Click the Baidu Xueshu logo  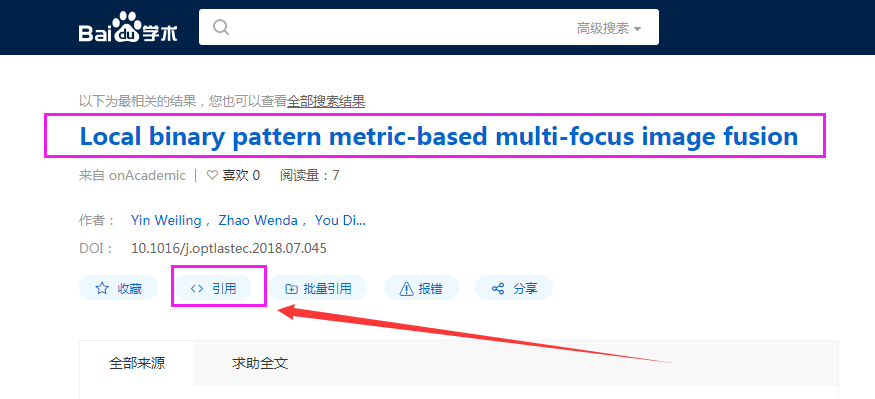[x=128, y=28]
